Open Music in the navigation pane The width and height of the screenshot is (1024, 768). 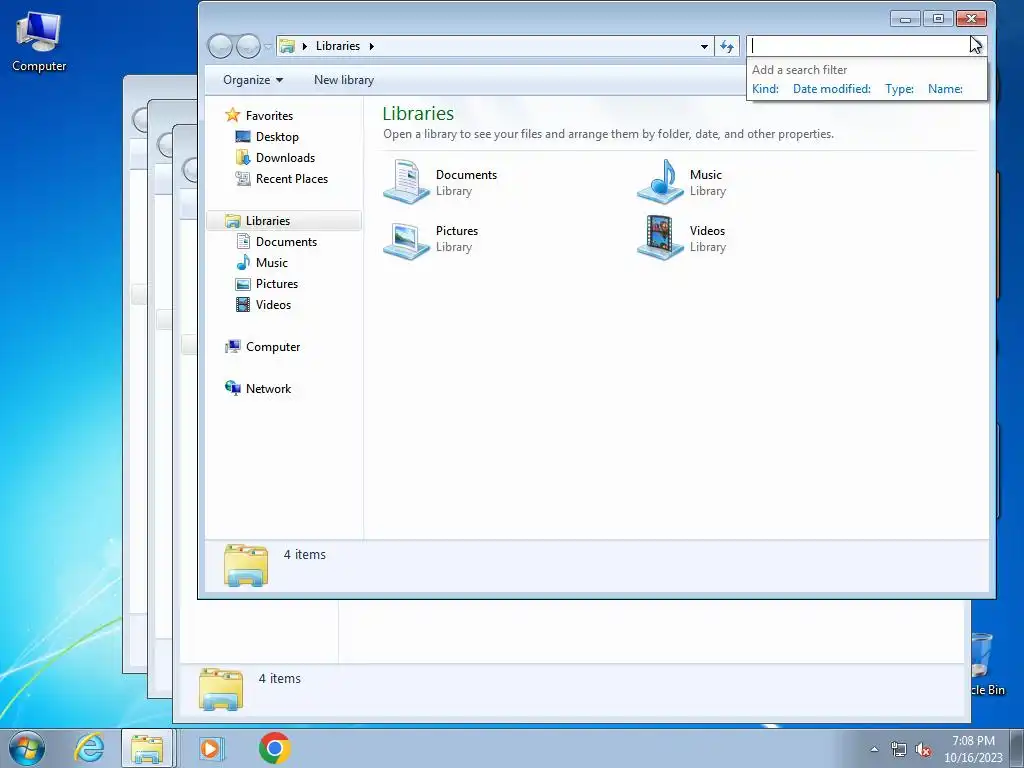click(272, 263)
